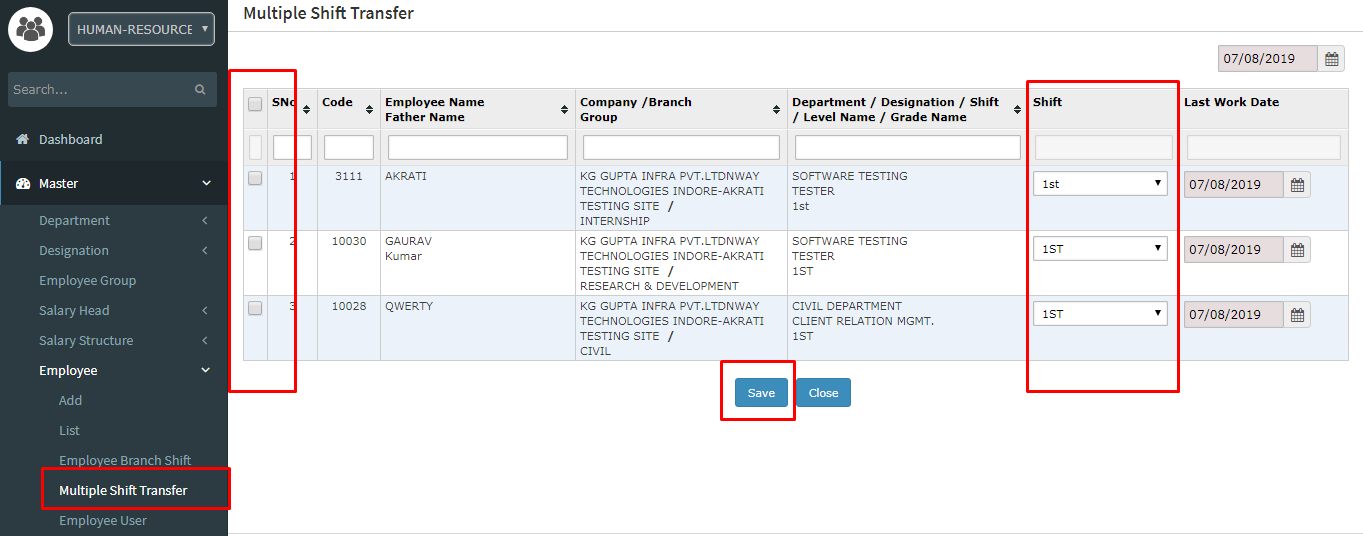1363x536 pixels.
Task: Click the search magnifier icon in the sidebar
Action: tap(200, 90)
